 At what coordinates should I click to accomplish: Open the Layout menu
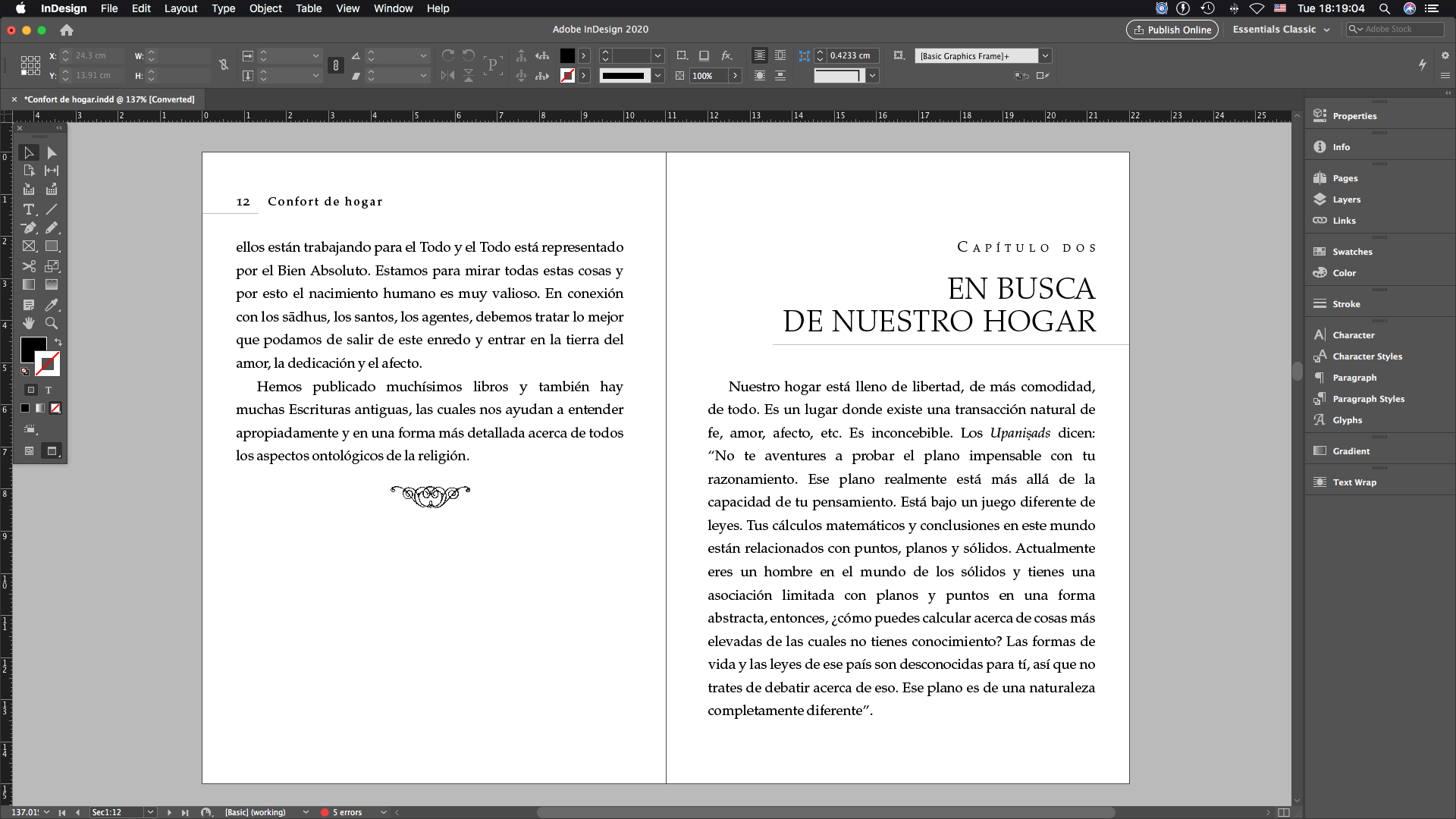[180, 8]
